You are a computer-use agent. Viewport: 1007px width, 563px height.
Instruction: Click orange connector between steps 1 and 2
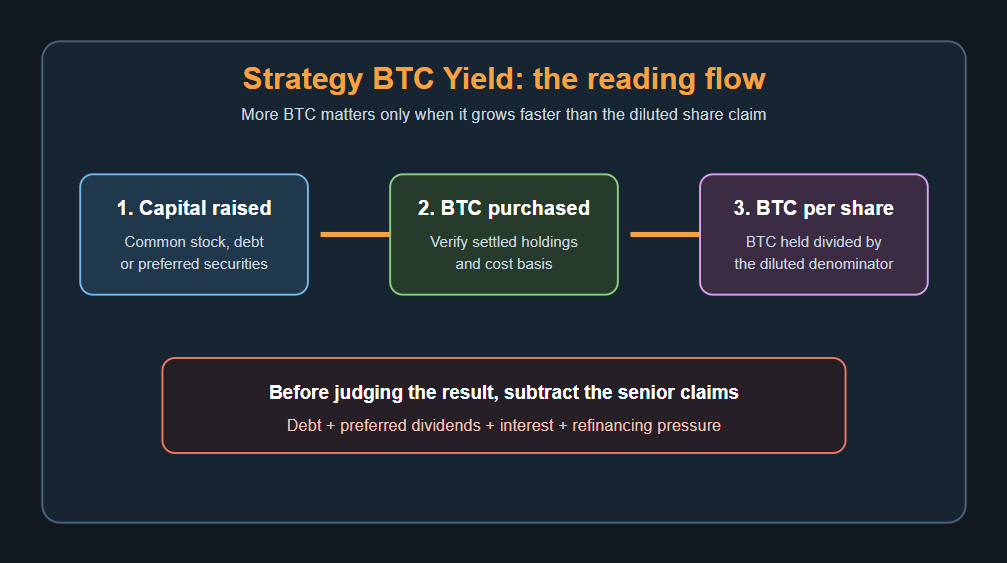tap(355, 234)
